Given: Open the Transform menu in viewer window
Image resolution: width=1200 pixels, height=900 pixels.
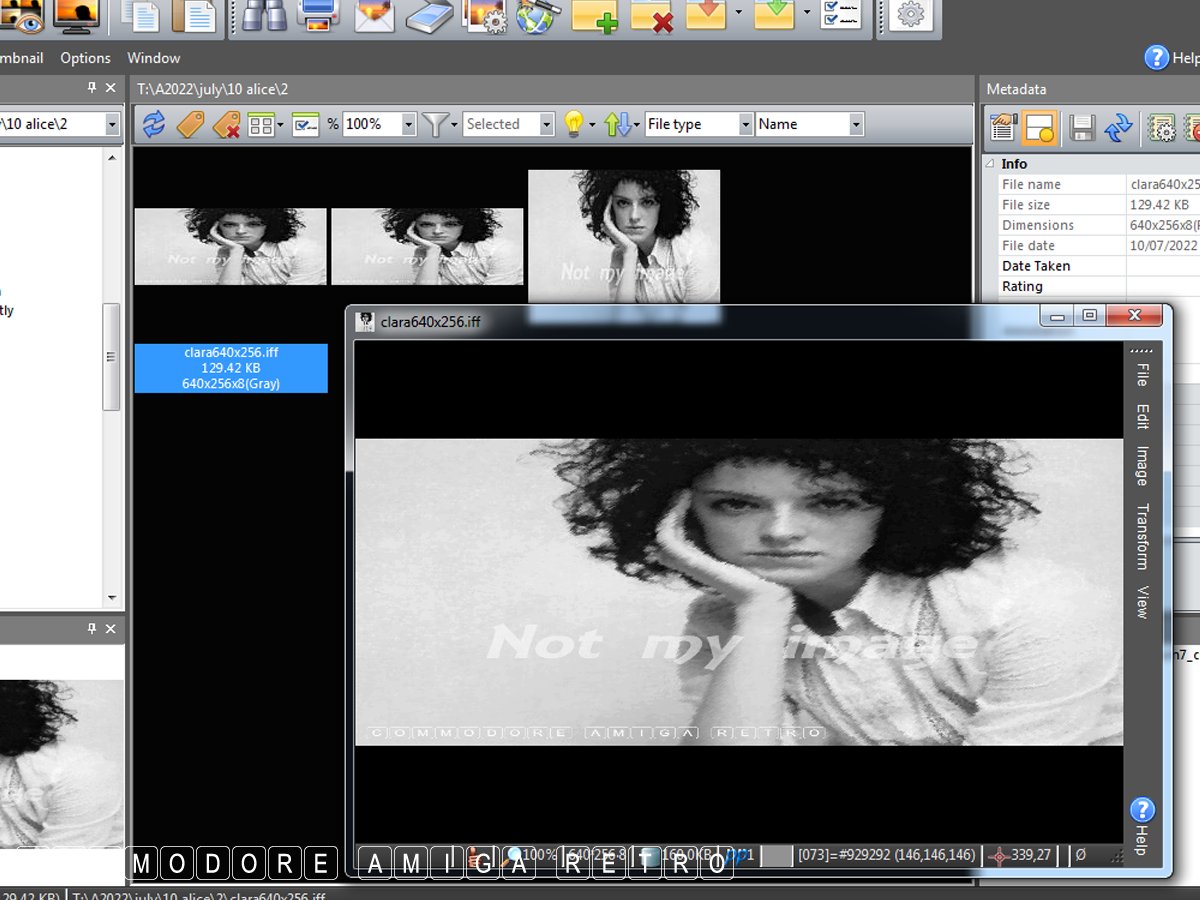Looking at the screenshot, I should click(1142, 536).
